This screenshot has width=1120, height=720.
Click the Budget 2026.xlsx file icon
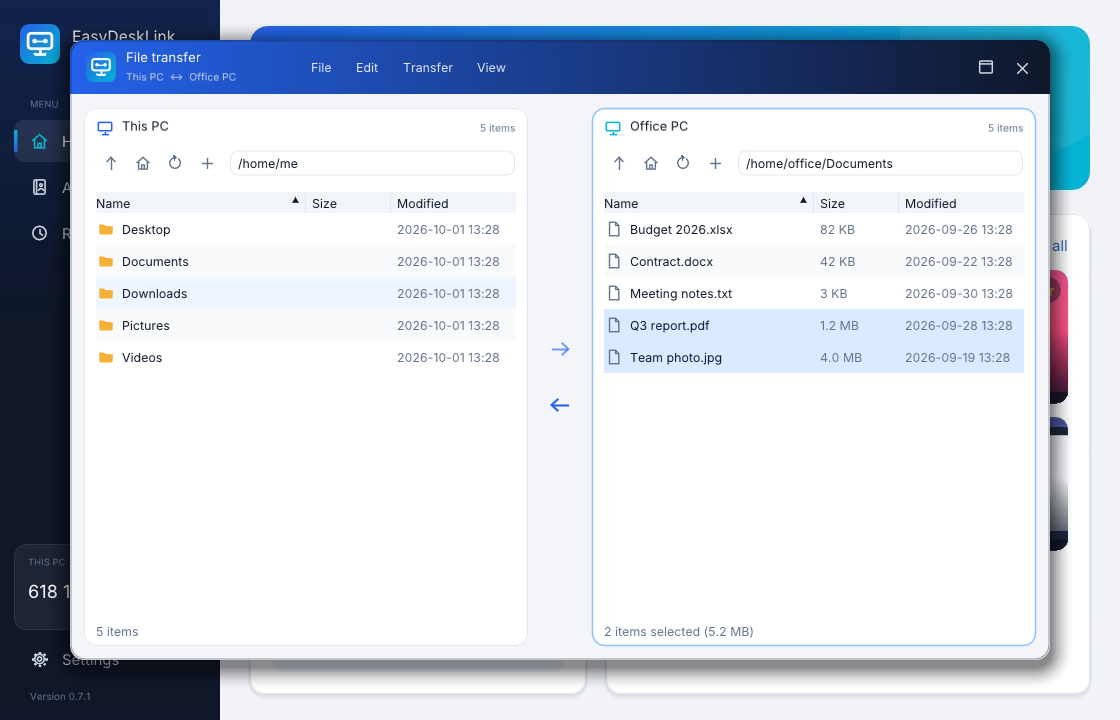(614, 229)
